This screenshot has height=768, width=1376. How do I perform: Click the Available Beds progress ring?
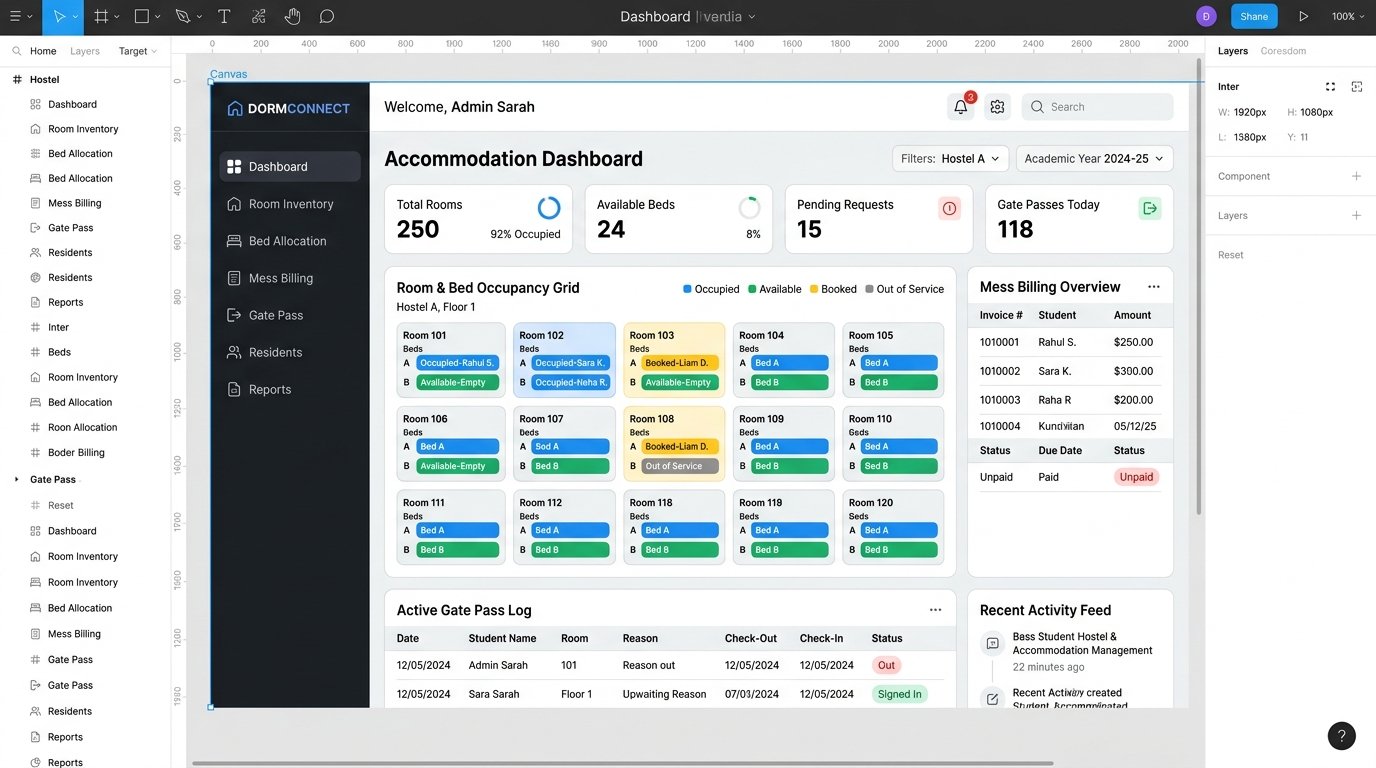[x=749, y=208]
